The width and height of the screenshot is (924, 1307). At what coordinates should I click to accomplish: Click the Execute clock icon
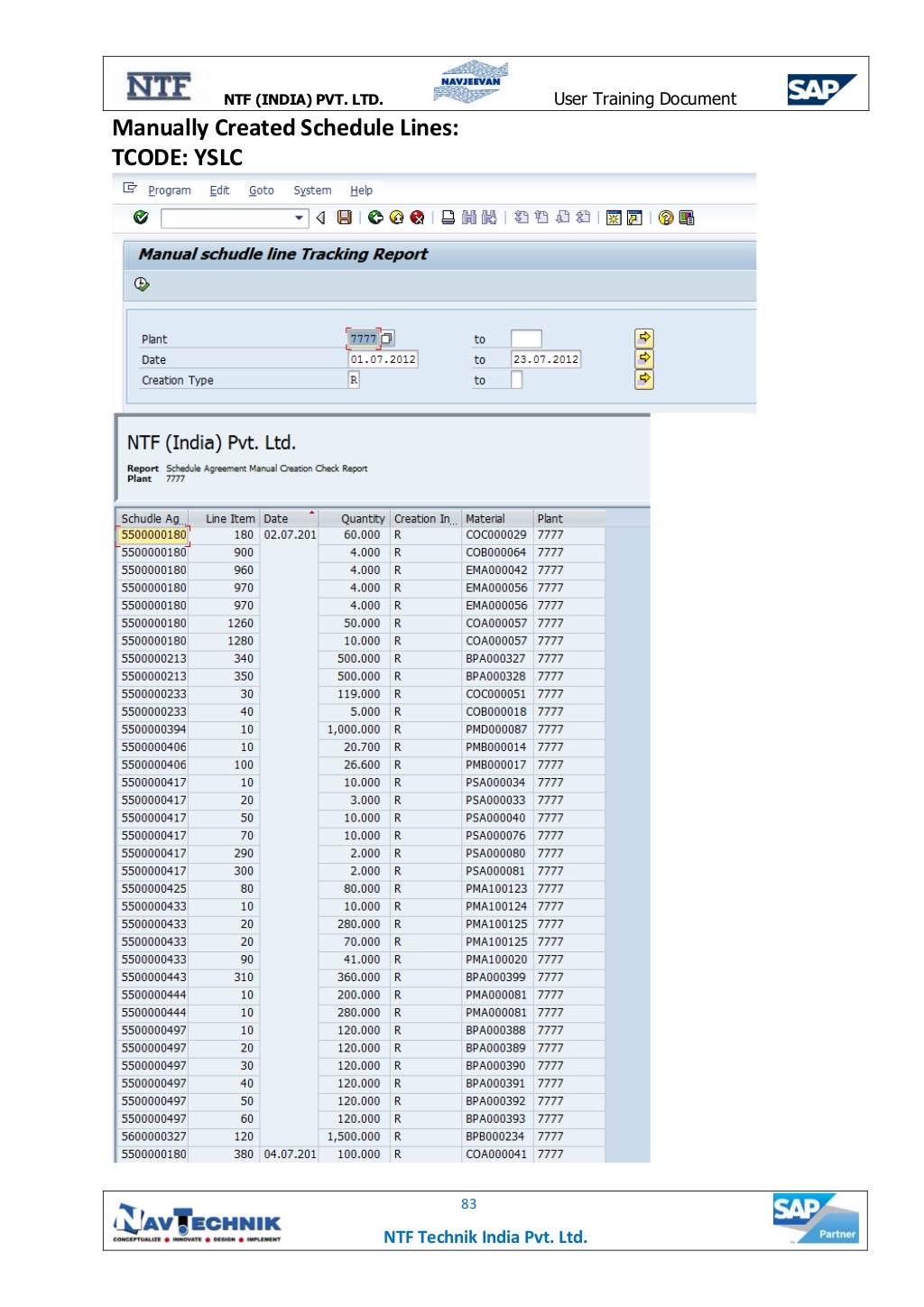pos(142,284)
